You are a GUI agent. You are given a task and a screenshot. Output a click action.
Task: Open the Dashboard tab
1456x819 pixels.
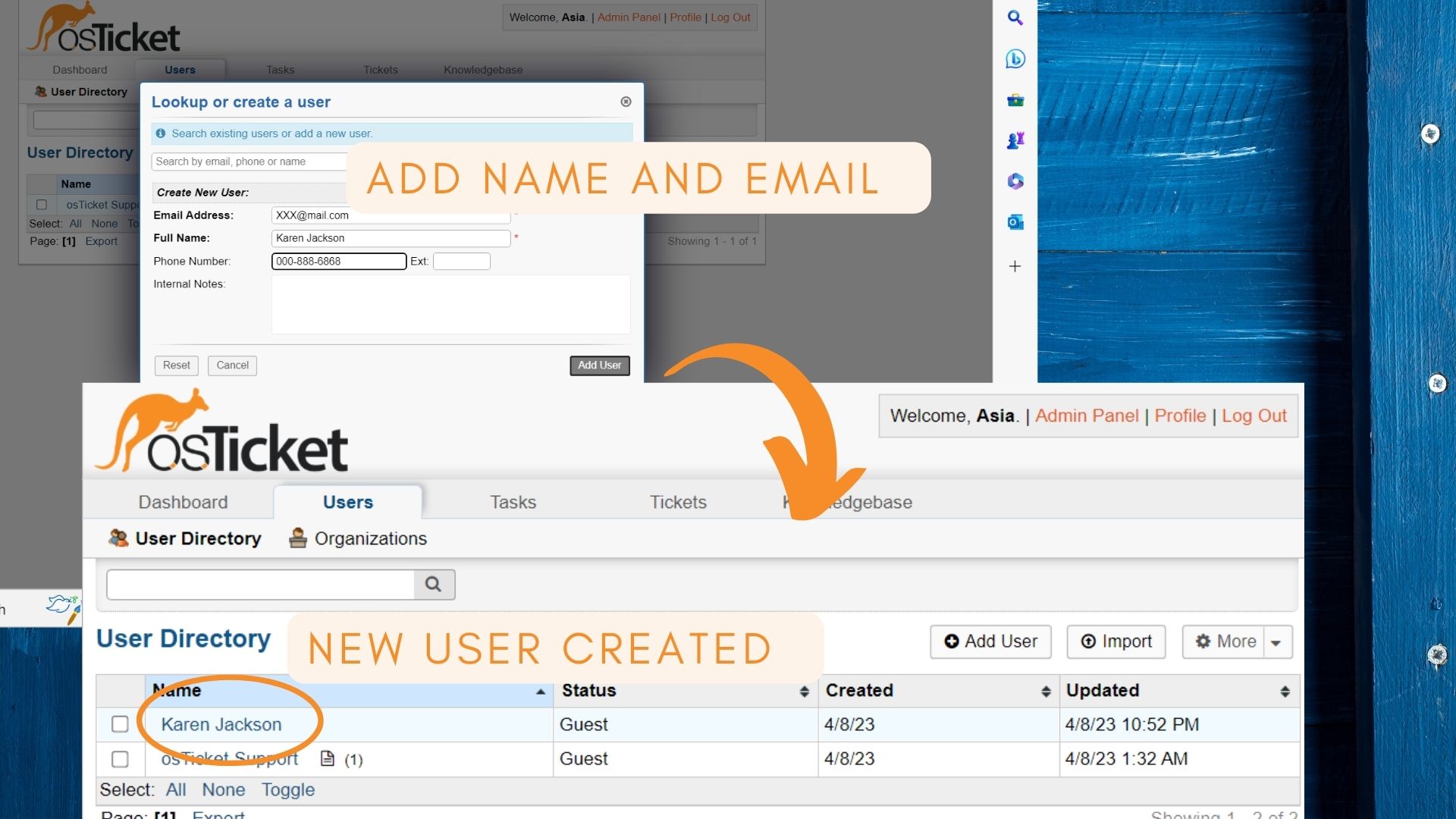click(183, 502)
